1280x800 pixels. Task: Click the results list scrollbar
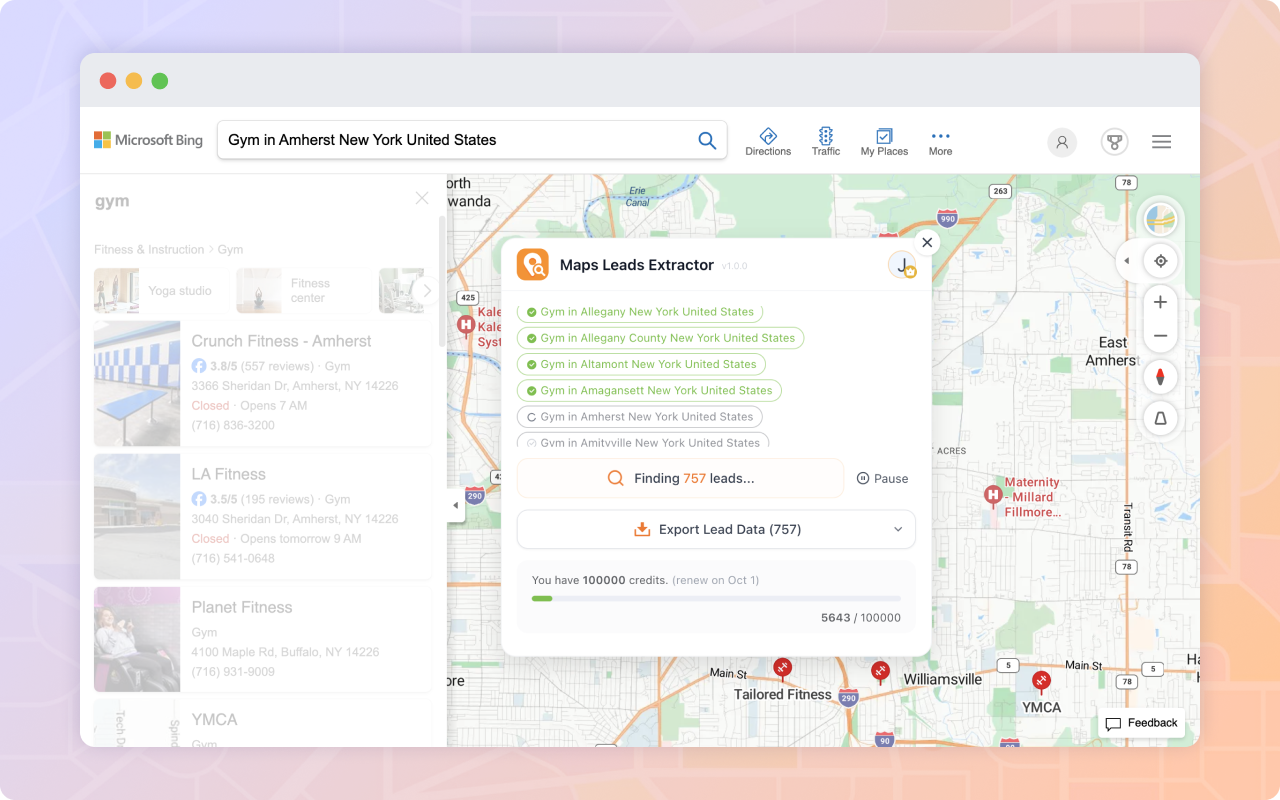[x=442, y=281]
